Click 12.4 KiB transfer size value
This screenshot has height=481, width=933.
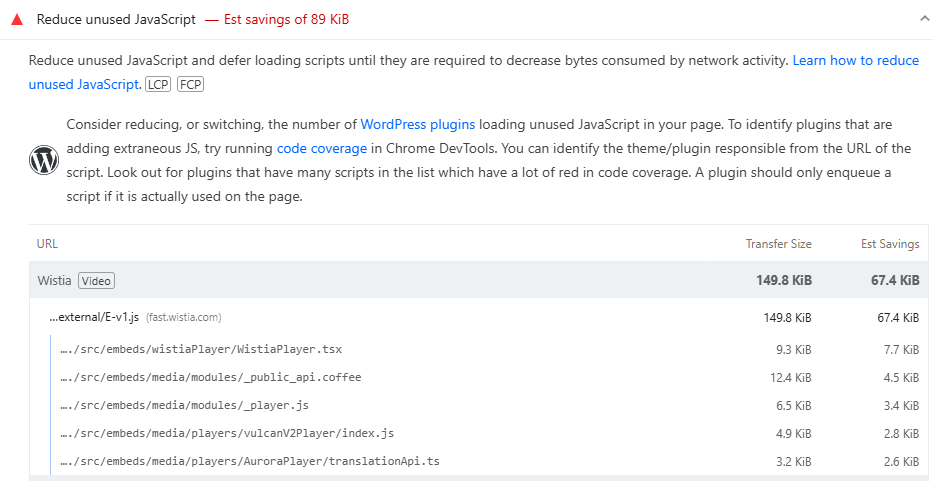click(x=791, y=377)
